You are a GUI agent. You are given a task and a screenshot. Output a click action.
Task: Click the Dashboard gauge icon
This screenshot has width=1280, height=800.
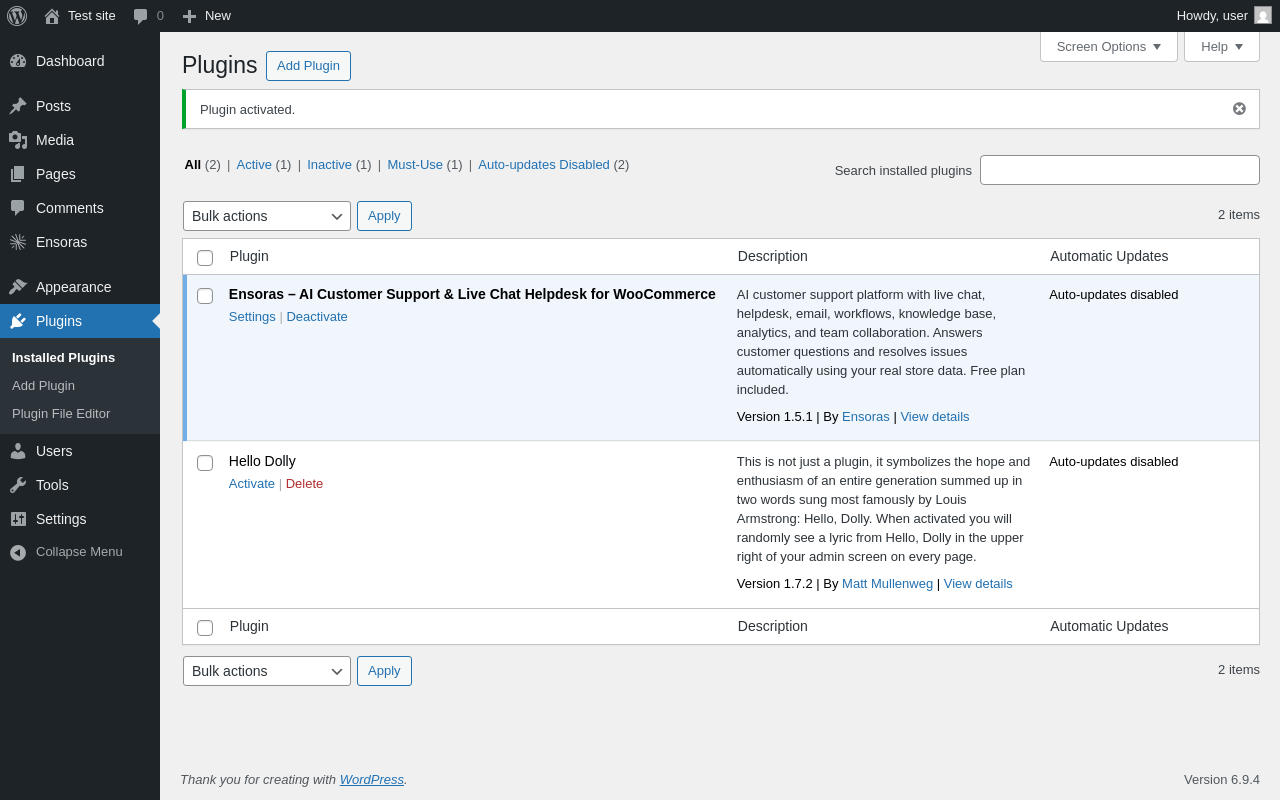pyautogui.click(x=18, y=61)
